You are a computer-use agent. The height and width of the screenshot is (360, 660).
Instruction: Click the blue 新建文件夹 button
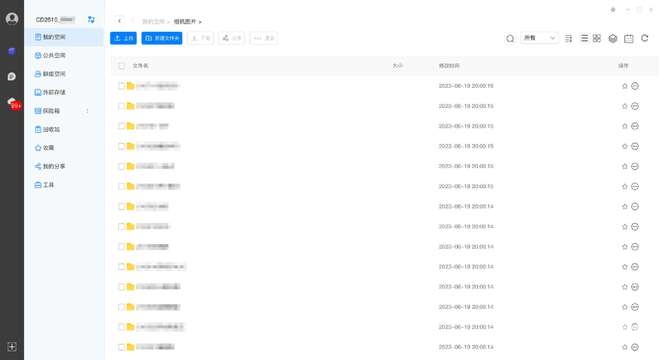point(162,38)
